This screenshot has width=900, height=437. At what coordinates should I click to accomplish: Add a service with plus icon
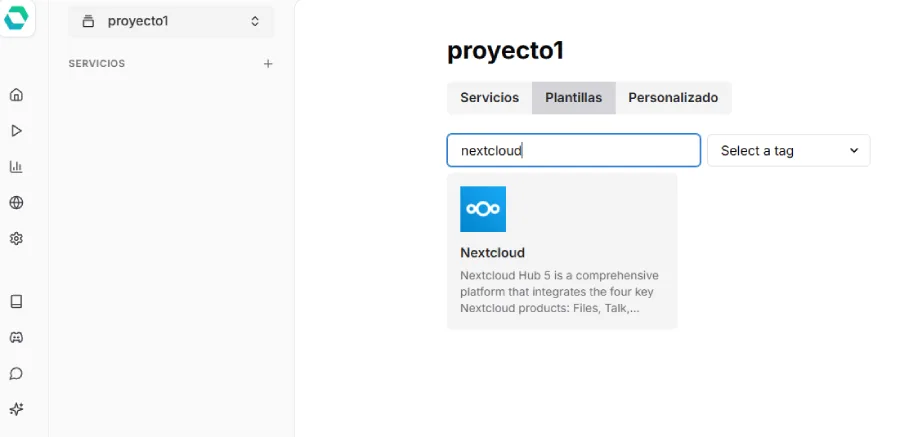pos(268,64)
